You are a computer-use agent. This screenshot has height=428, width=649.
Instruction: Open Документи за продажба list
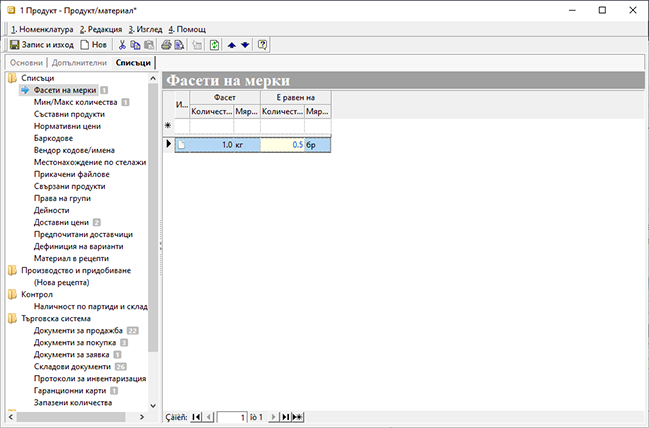point(78,330)
